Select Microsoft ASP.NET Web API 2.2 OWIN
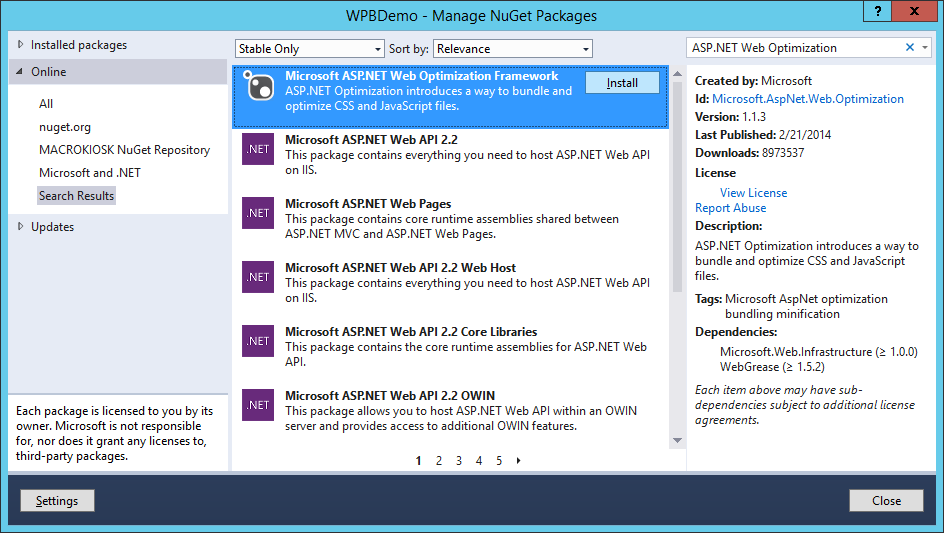The width and height of the screenshot is (944, 533). tap(450, 411)
